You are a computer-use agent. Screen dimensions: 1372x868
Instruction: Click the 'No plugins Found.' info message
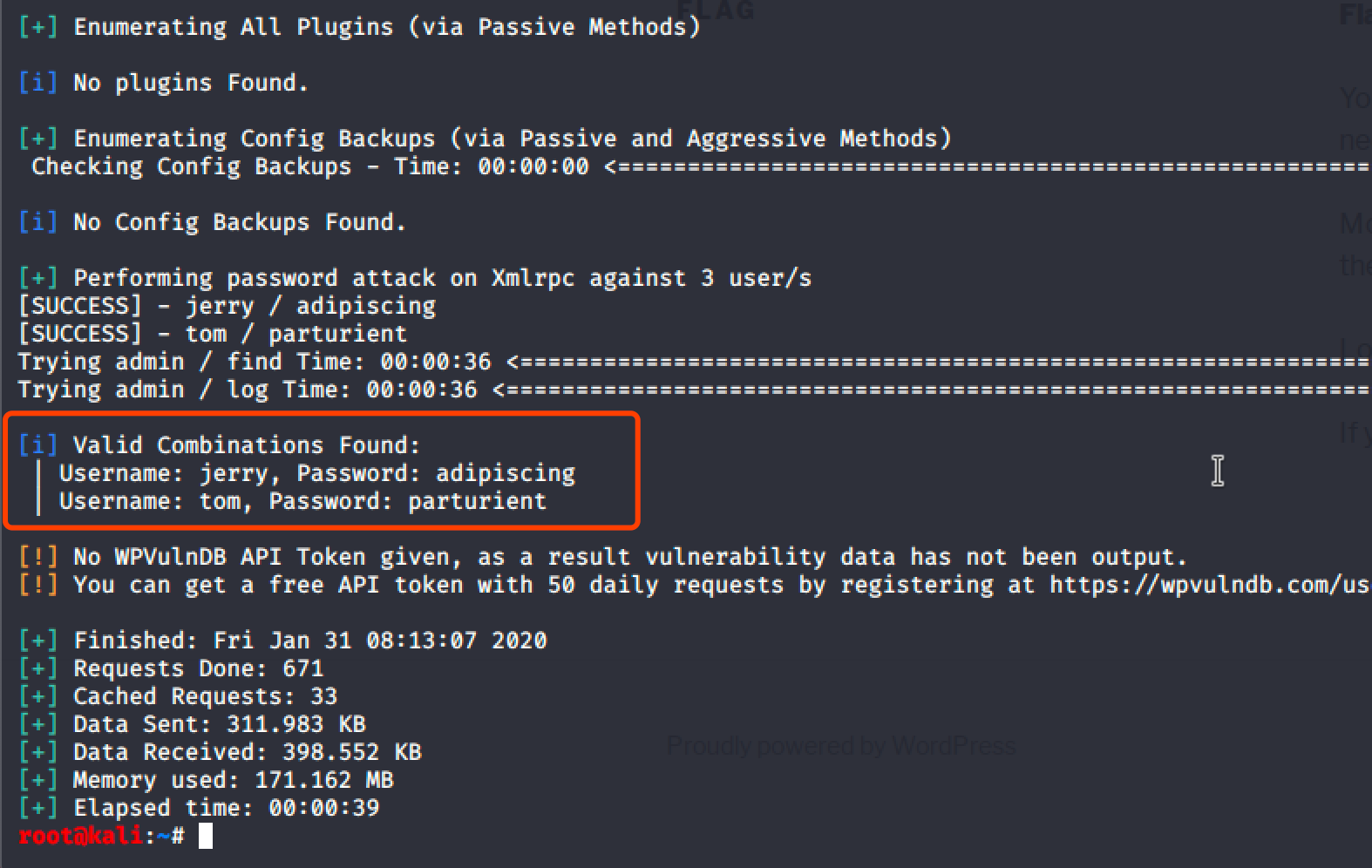coord(190,83)
